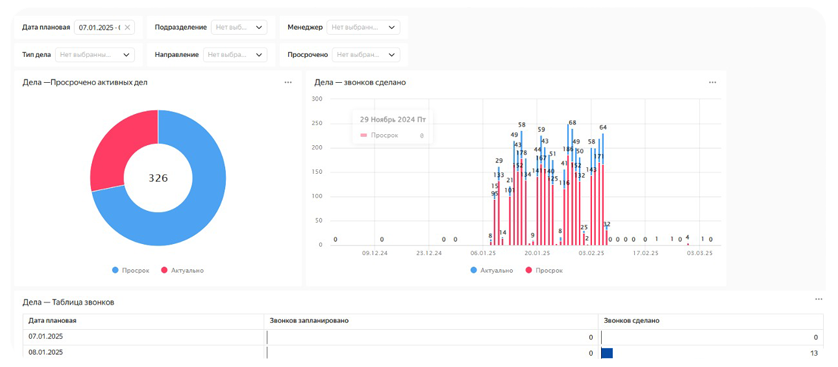
Task: Open the Просрочено filter dropdown
Action: (x=366, y=54)
